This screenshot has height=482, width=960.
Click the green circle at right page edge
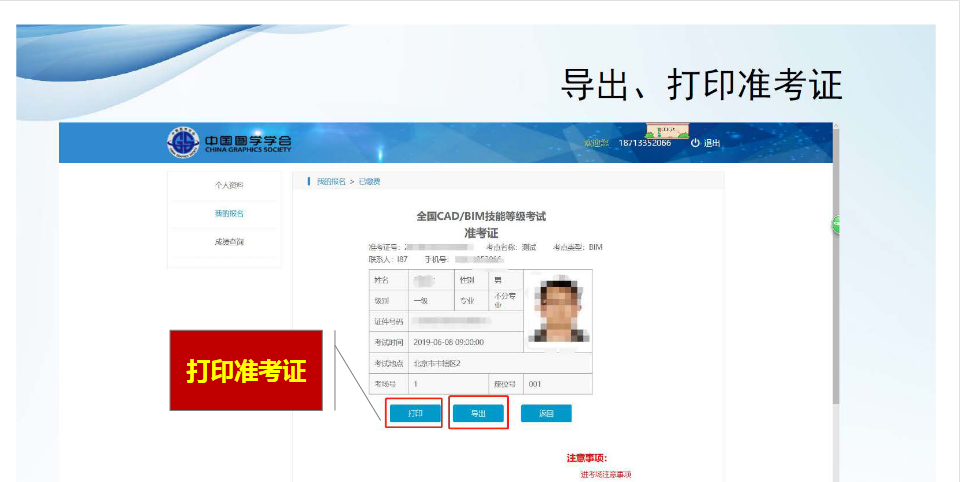pyautogui.click(x=835, y=226)
